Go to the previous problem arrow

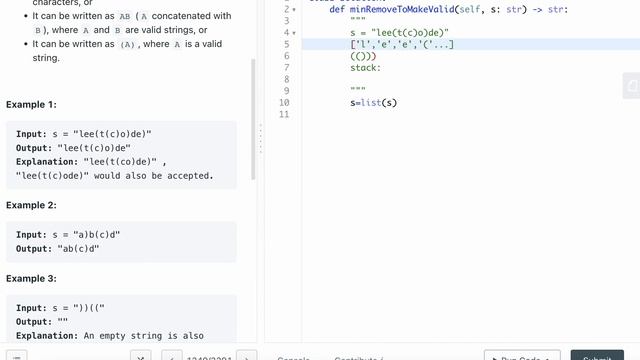(x=171, y=356)
